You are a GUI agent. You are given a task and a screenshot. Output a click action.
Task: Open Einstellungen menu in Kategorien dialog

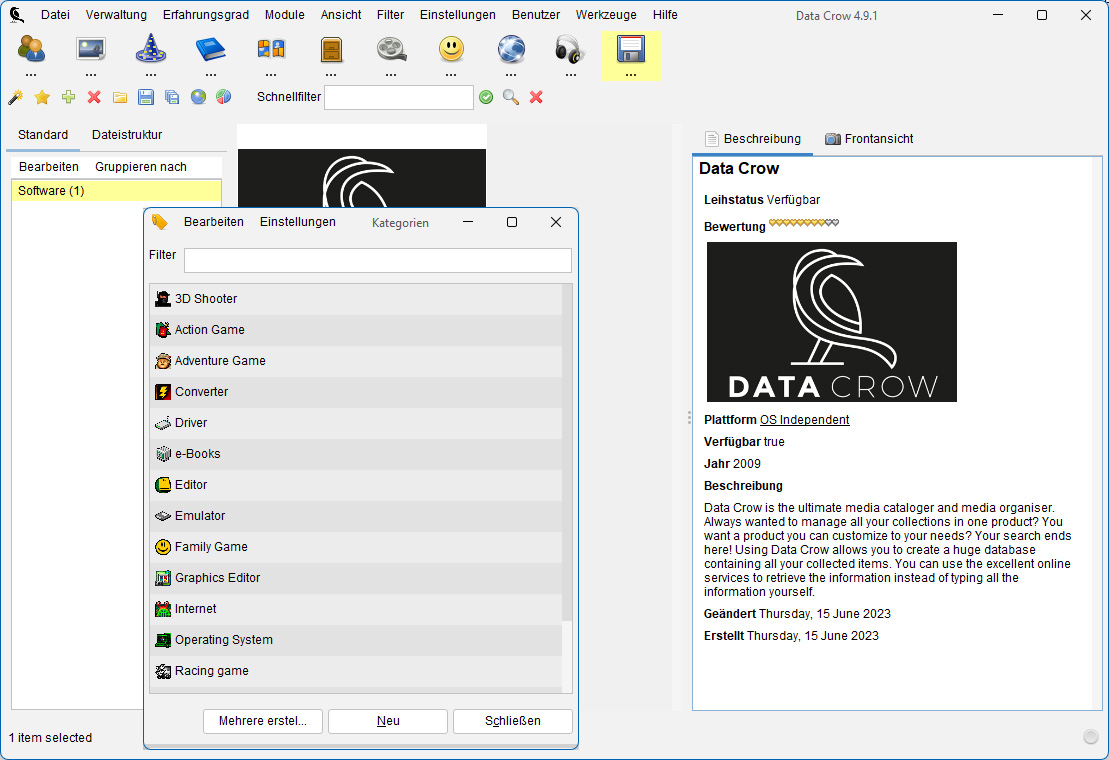298,222
